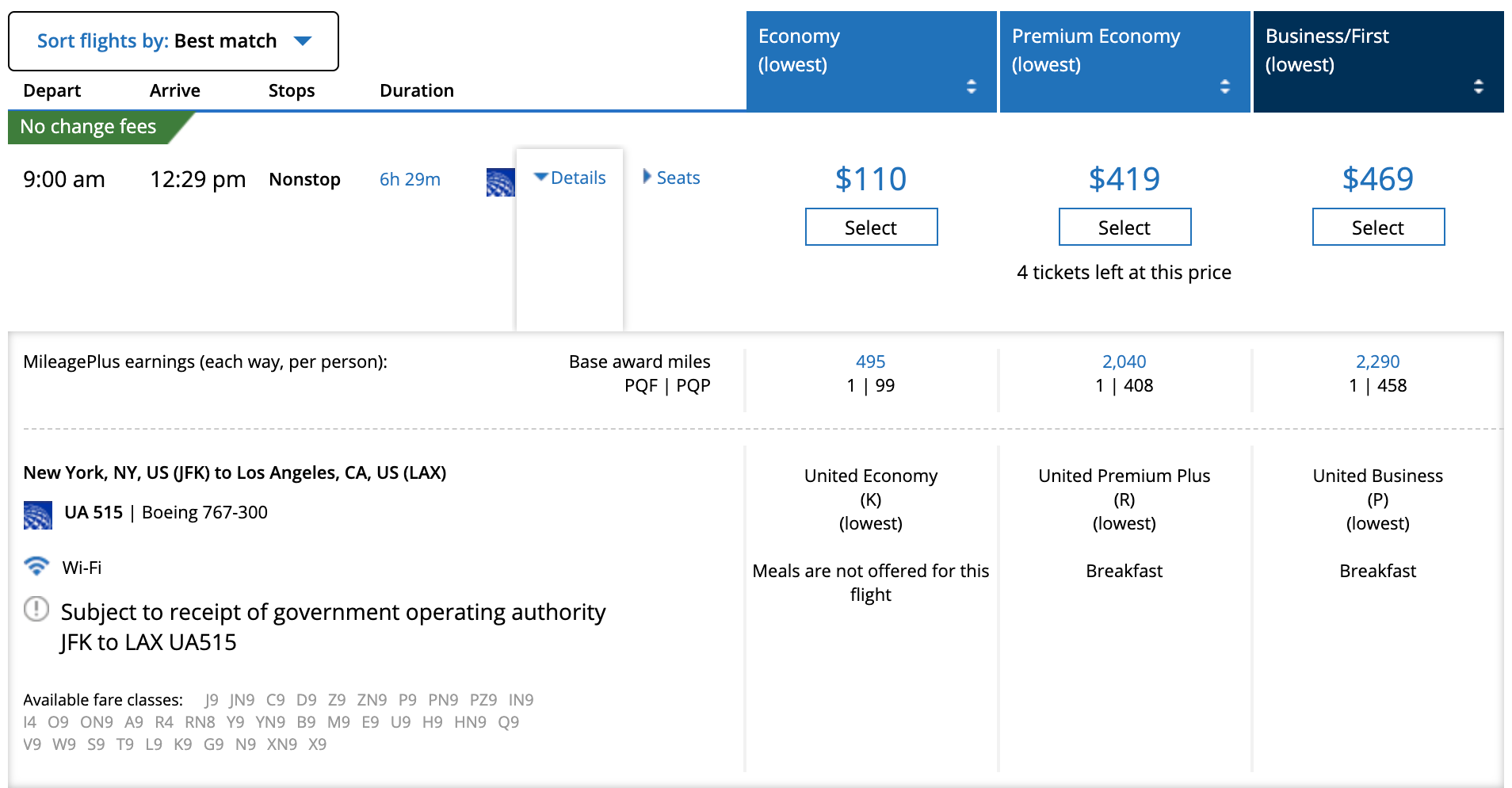The image size is (1512, 788).
Task: Open the 2,040 base award miles link
Action: (x=1124, y=361)
